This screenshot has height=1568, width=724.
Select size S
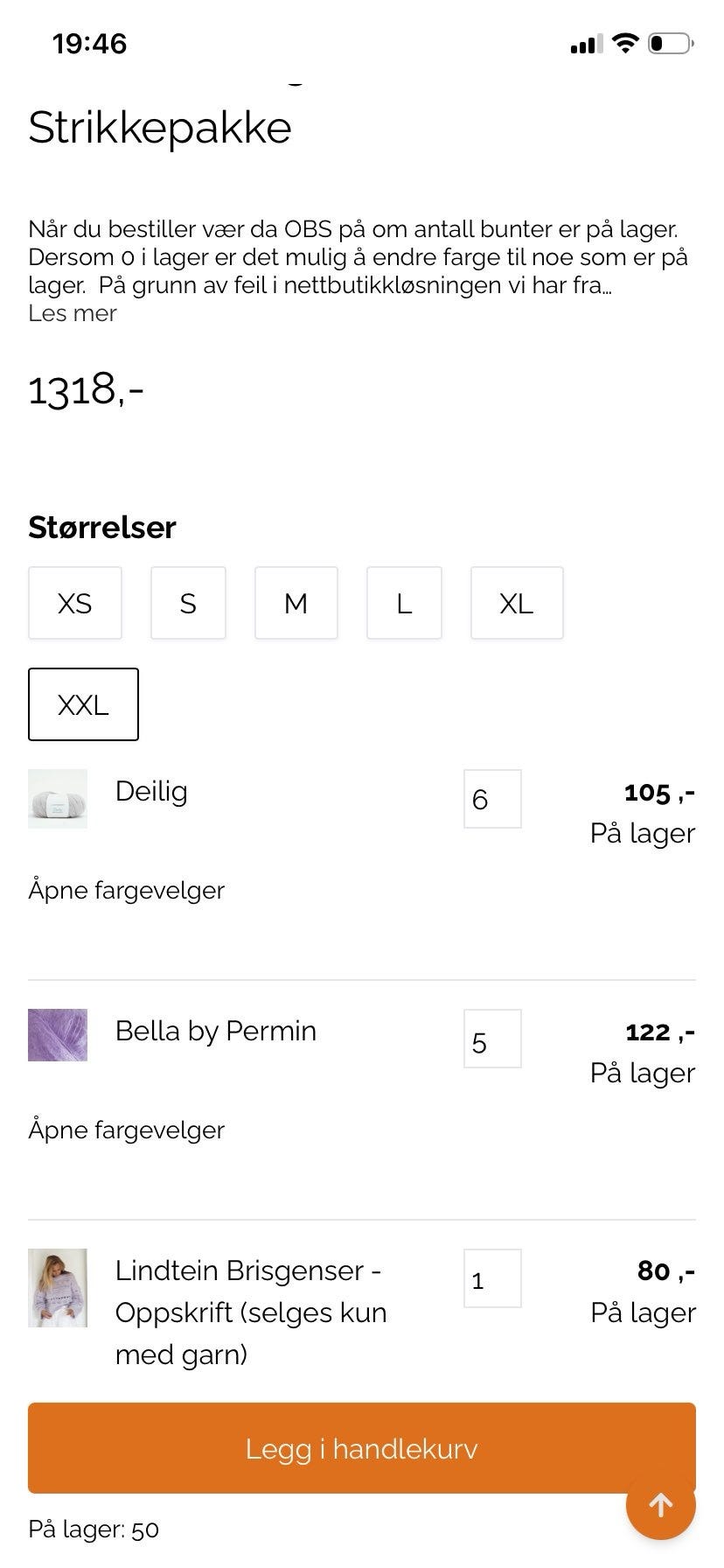coord(188,603)
